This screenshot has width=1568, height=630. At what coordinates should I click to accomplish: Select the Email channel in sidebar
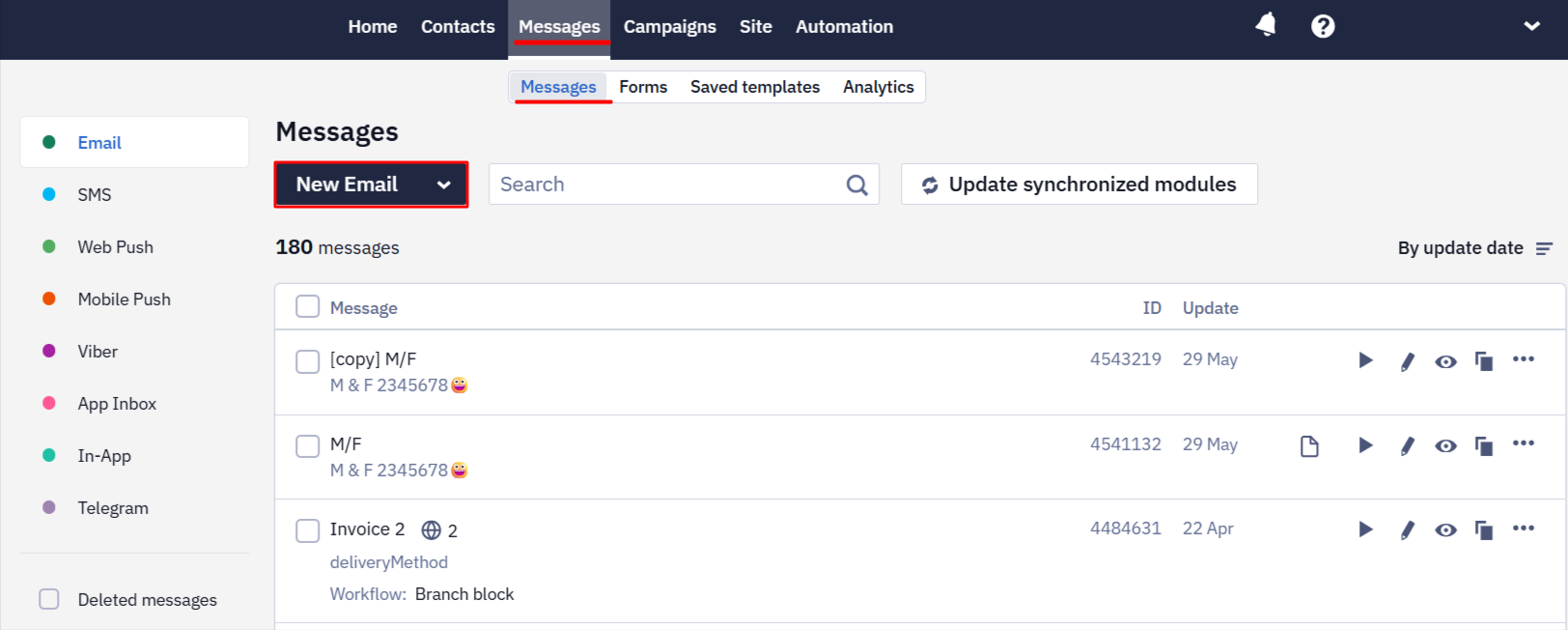click(x=134, y=142)
